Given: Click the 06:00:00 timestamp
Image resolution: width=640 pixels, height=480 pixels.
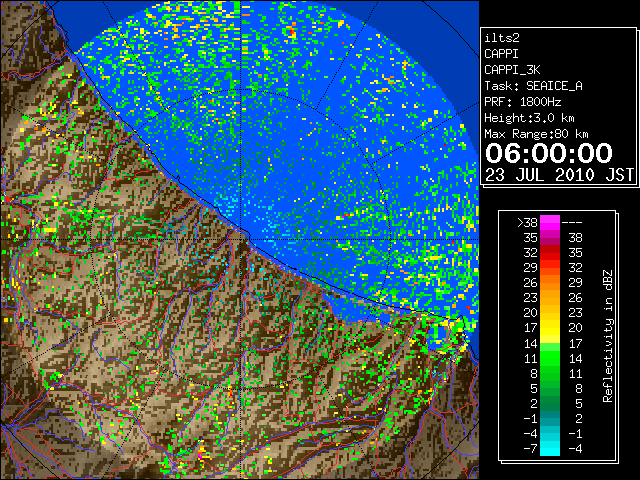Looking at the screenshot, I should point(549,153).
